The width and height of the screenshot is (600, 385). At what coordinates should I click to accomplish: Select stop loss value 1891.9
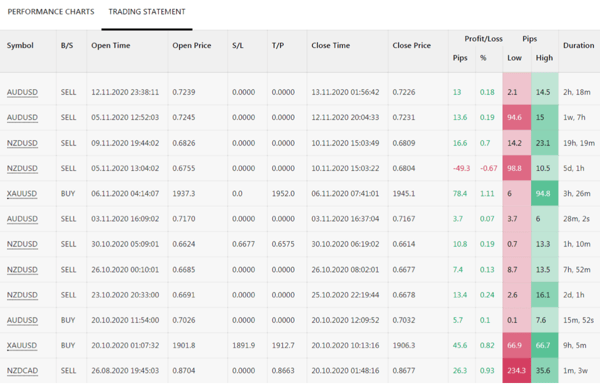click(243, 346)
